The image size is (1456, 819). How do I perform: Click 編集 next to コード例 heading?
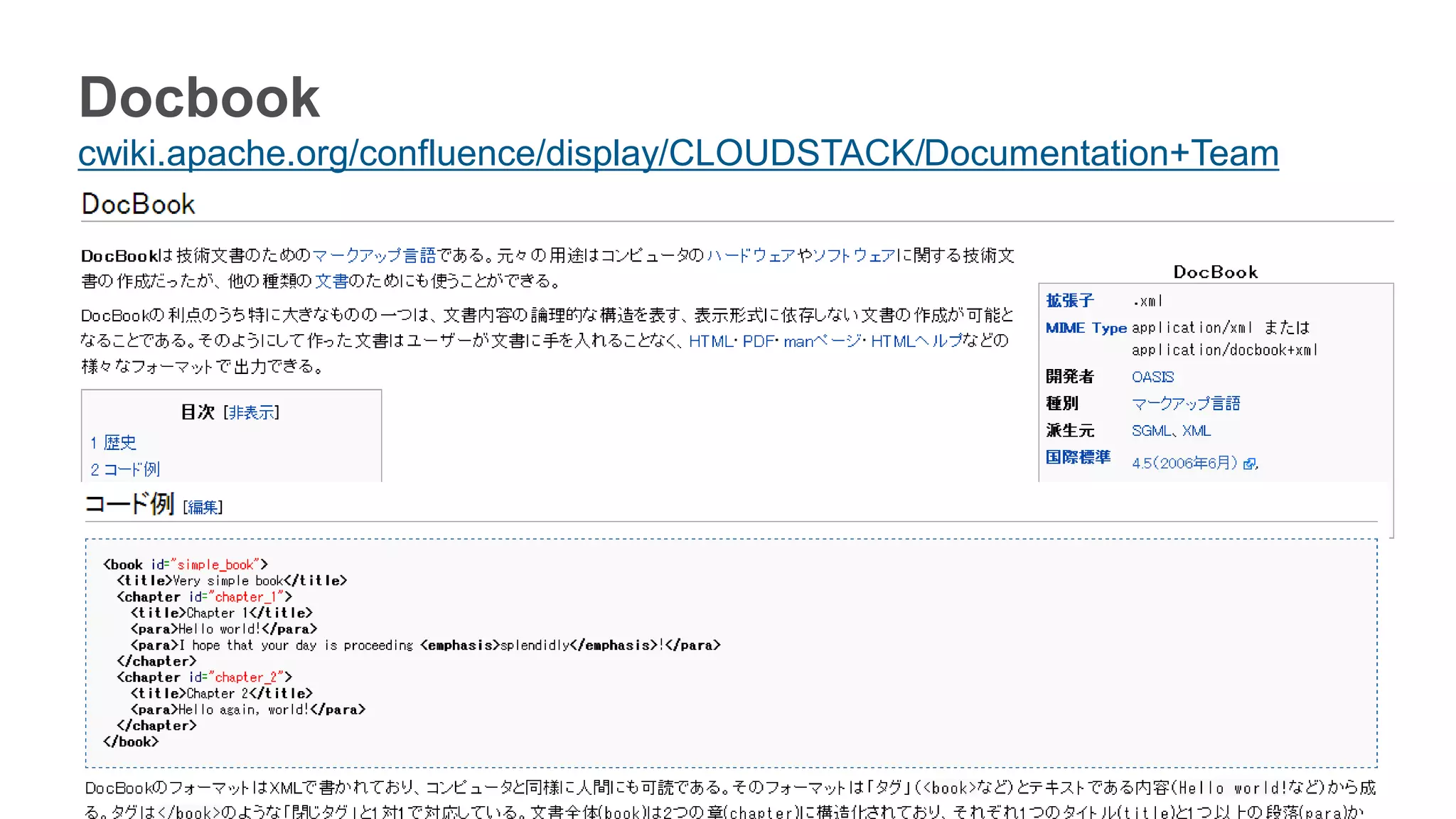tap(203, 507)
